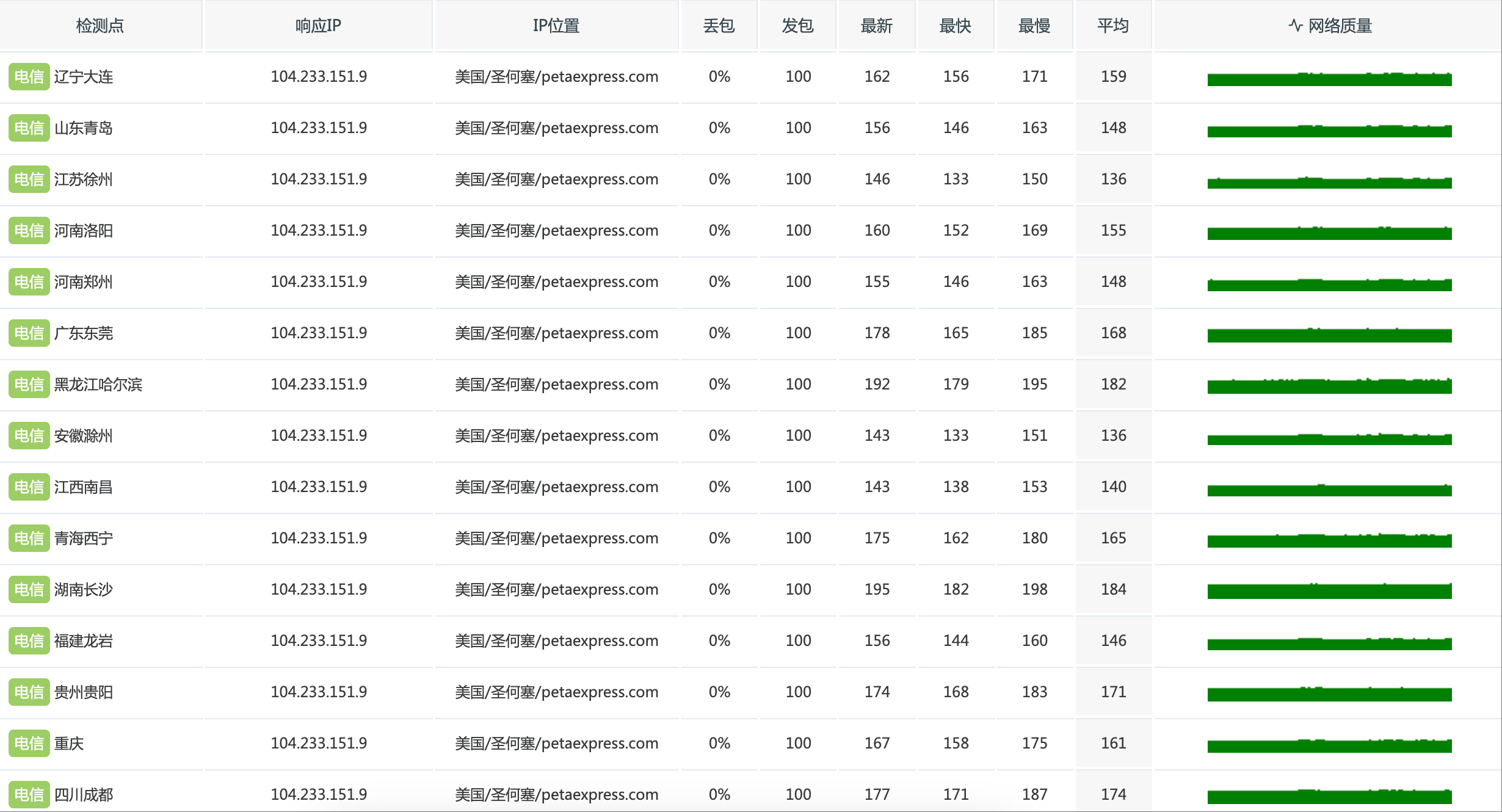This screenshot has width=1502, height=812.
Task: Click the 最慢 value 151 for 安徽滁州
Action: coord(1034,435)
